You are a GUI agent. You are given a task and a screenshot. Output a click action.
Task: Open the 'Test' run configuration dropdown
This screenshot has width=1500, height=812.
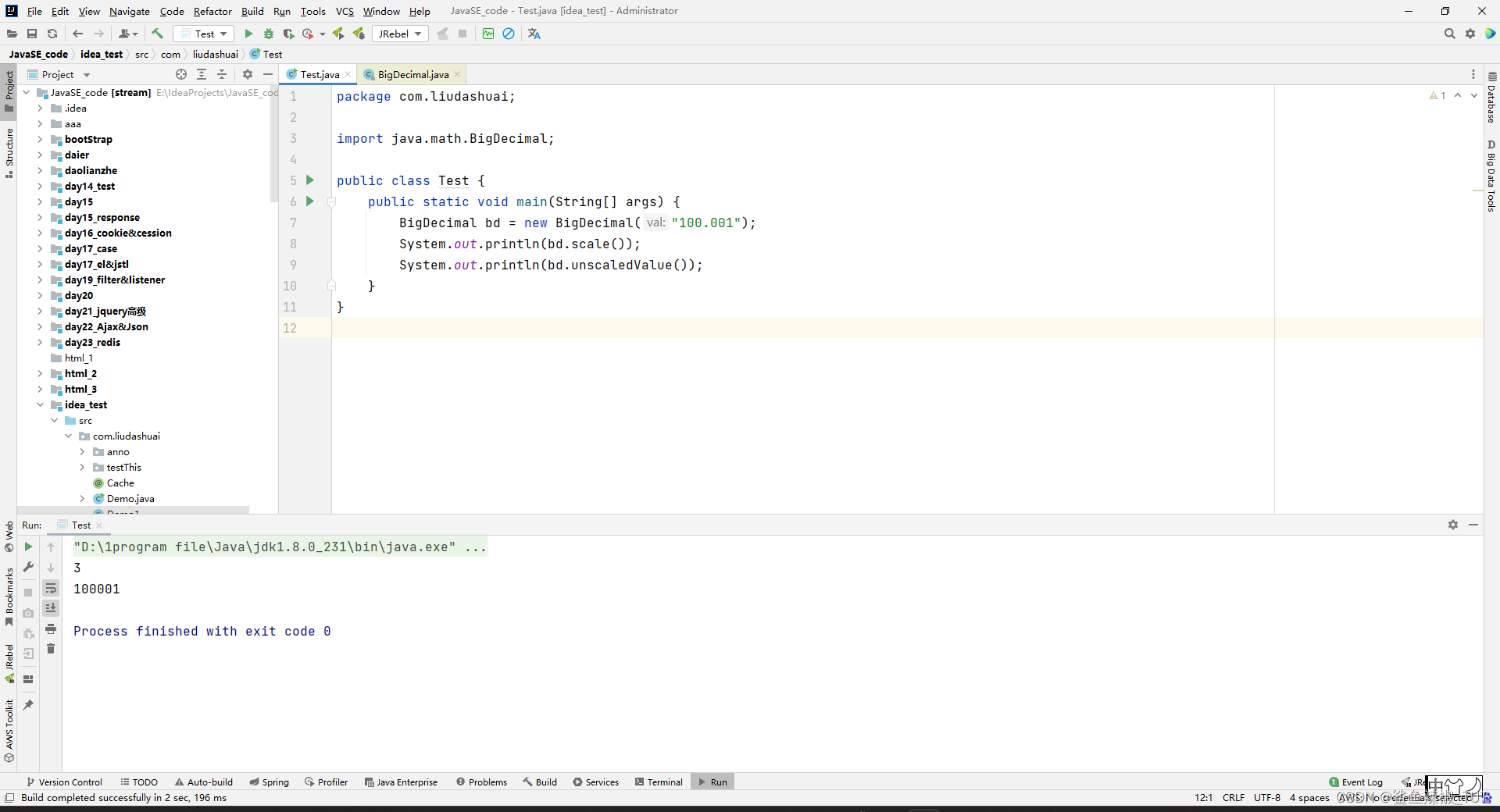tap(205, 34)
